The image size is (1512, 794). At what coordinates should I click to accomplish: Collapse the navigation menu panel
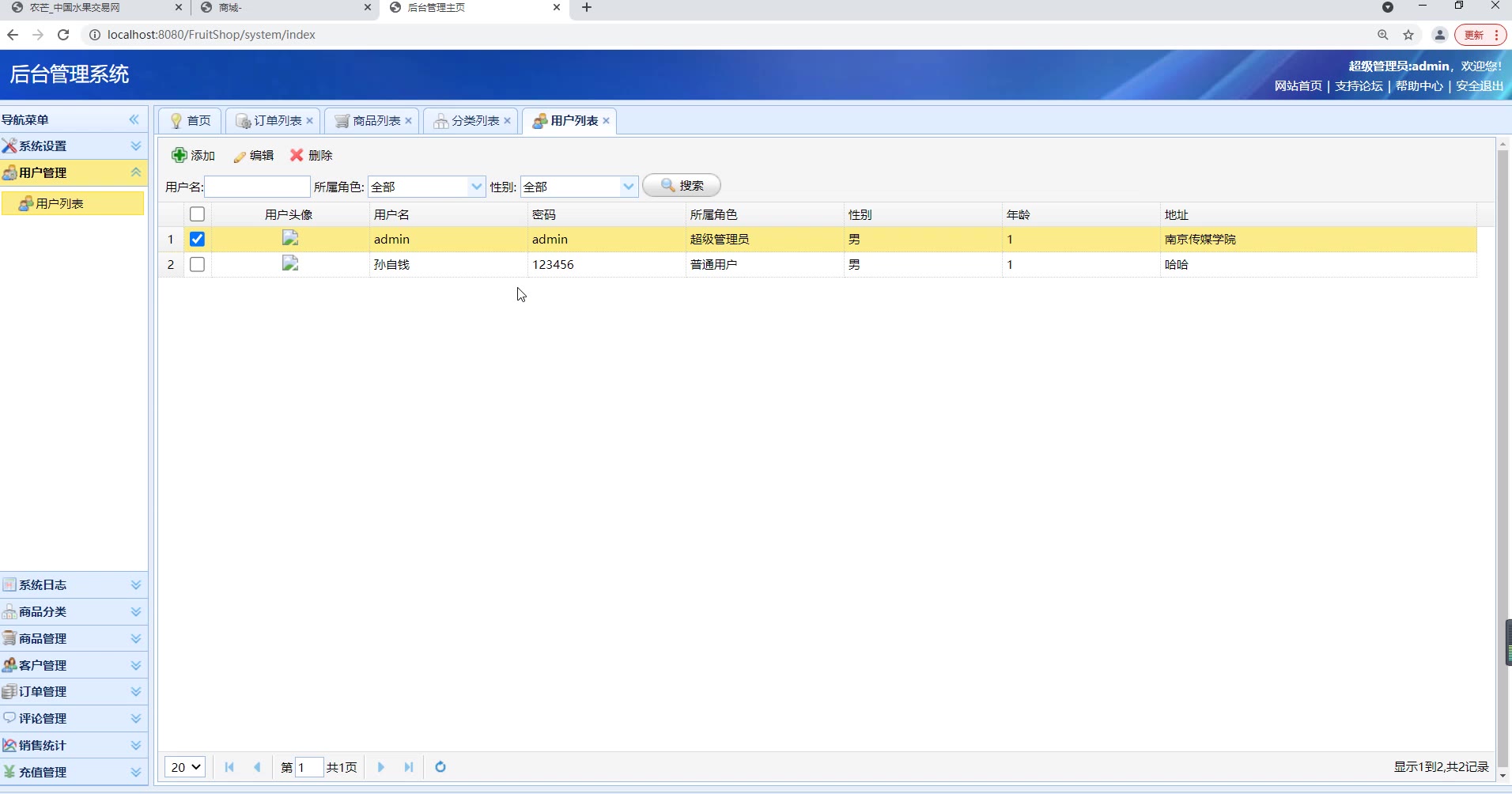pos(134,119)
